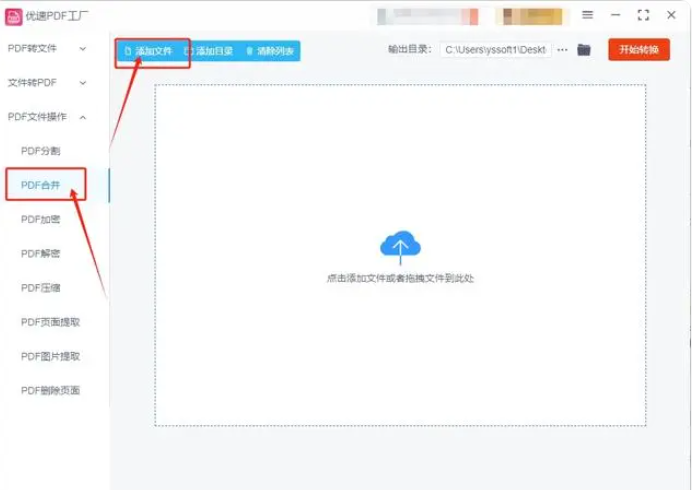Open the PDF分割 function

click(x=41, y=151)
